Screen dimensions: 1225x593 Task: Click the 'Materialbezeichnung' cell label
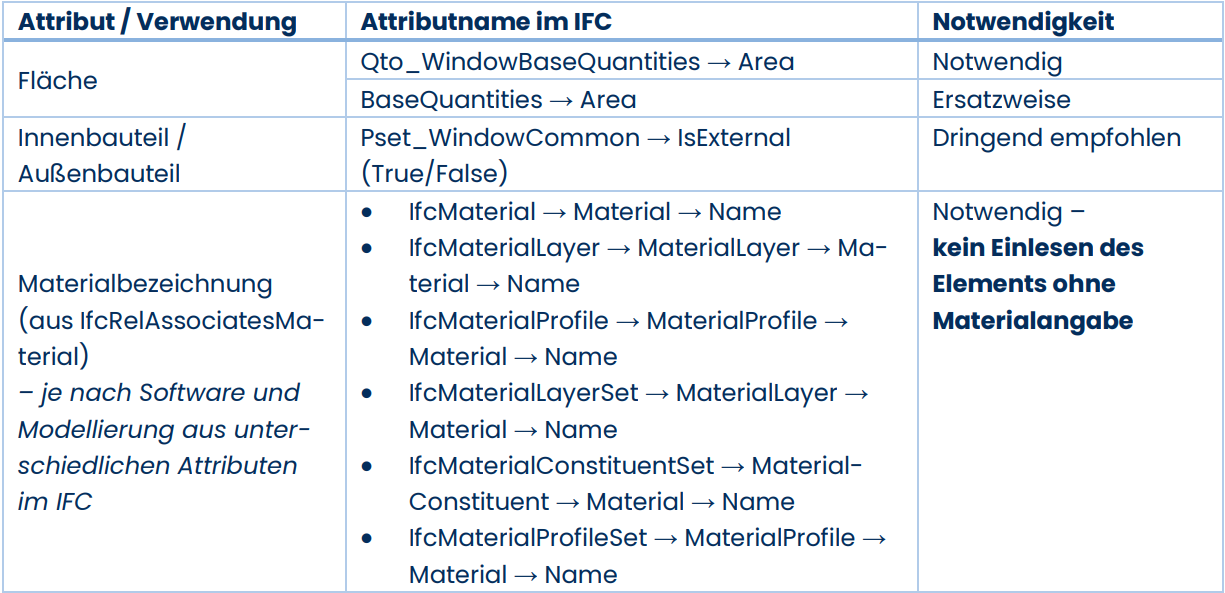click(145, 284)
